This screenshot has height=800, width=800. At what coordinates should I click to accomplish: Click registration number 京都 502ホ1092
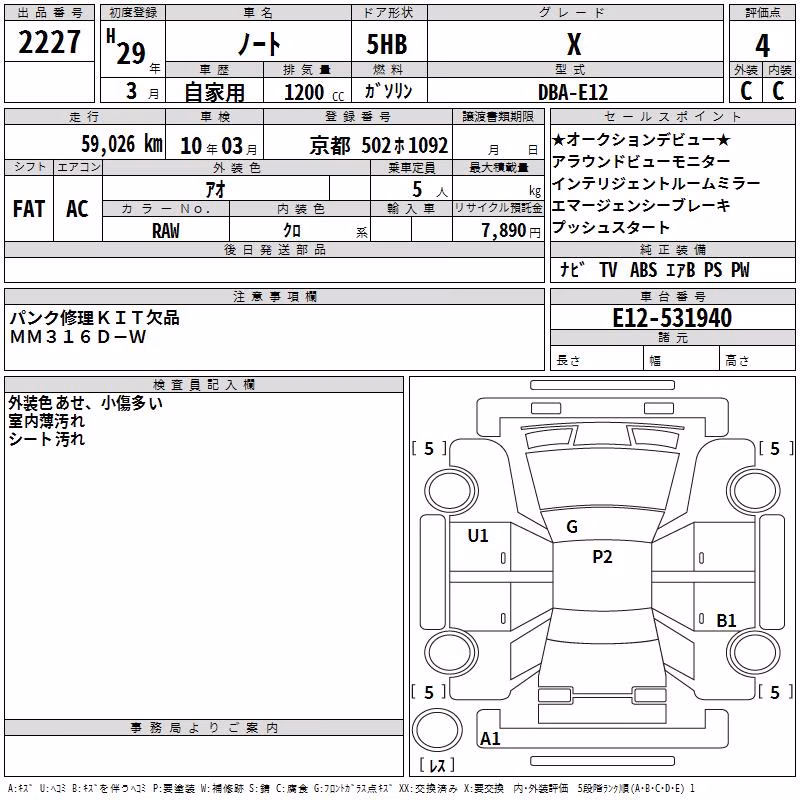tap(379, 146)
